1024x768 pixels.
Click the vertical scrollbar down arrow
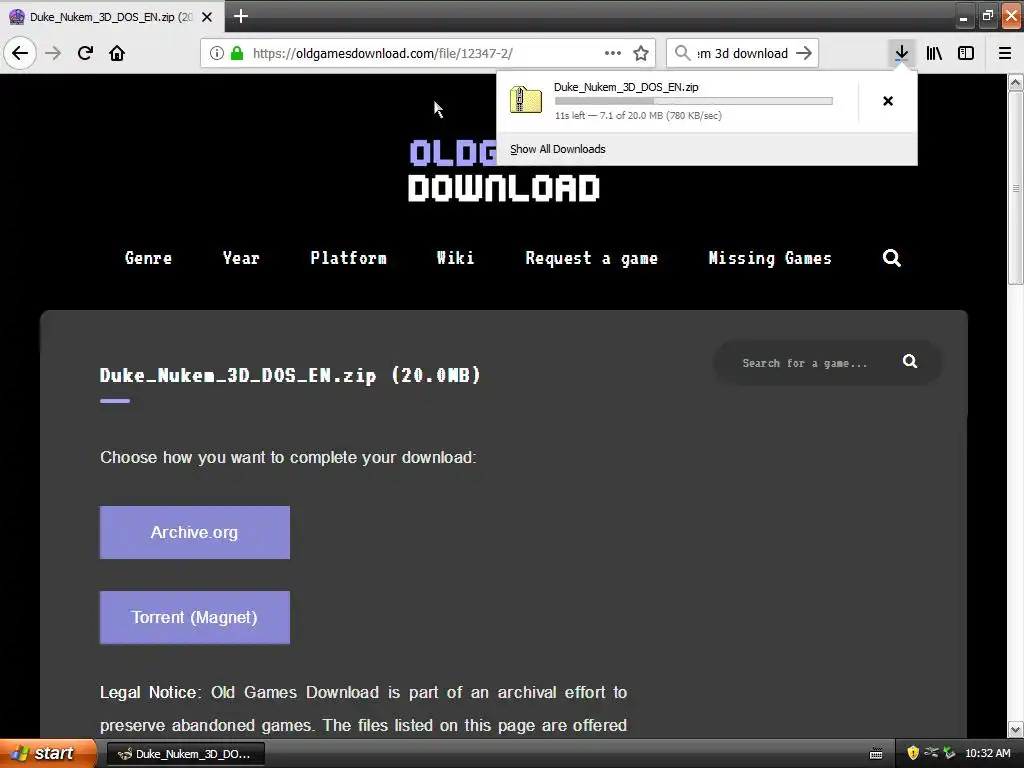tap(1015, 729)
